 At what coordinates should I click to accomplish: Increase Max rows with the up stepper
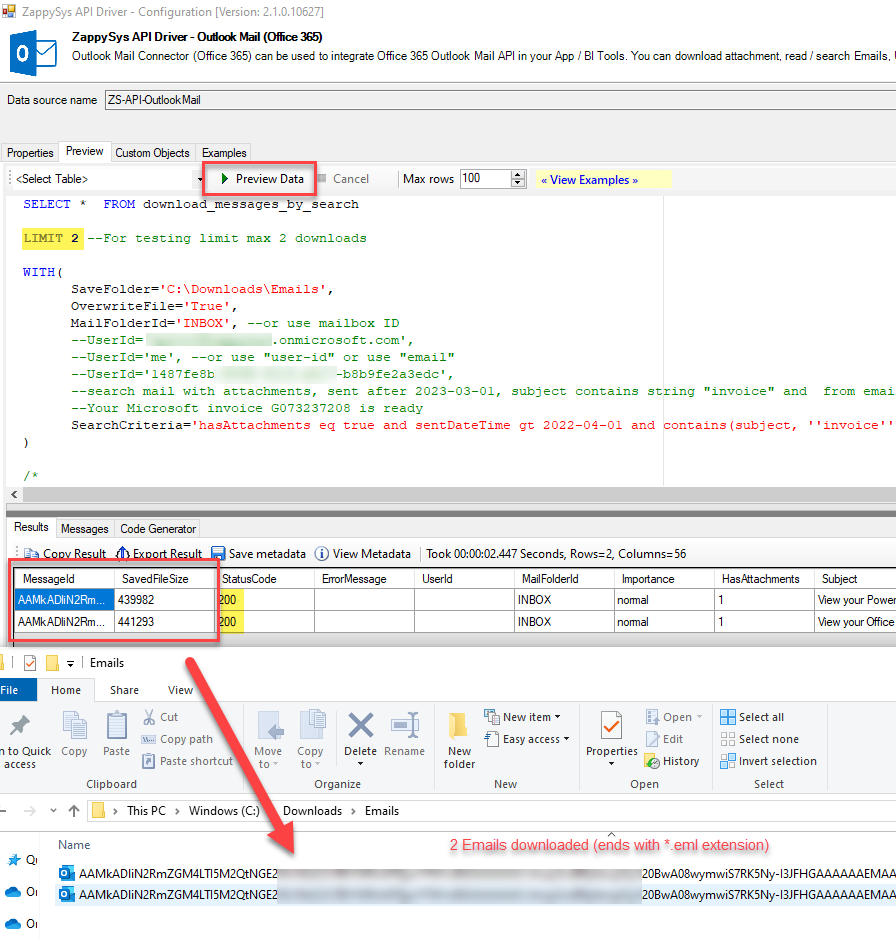click(518, 174)
